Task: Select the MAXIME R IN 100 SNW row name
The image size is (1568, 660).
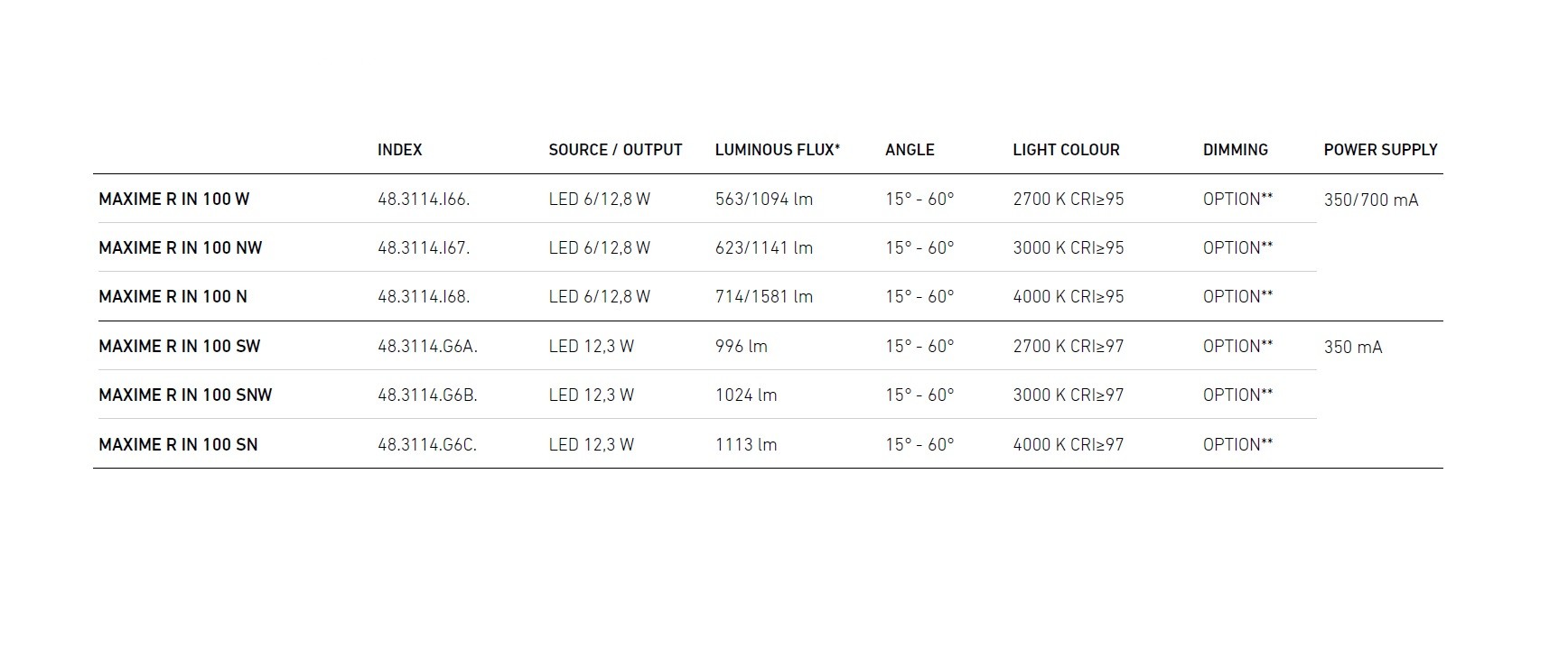Action: point(185,395)
